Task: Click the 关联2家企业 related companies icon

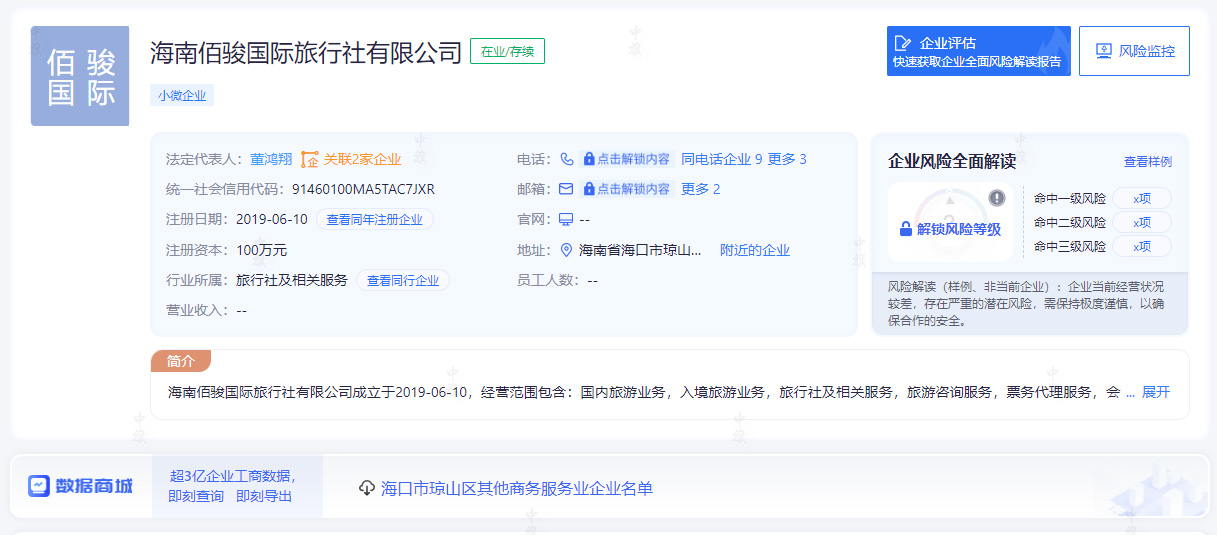Action: click(310, 159)
